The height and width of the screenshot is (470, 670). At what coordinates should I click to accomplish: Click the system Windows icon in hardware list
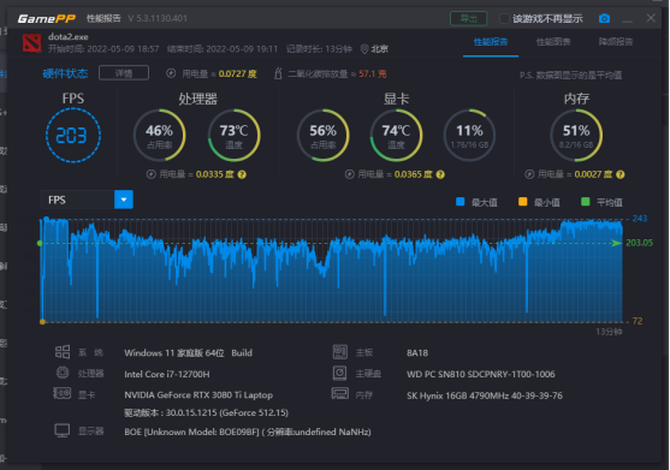click(x=62, y=352)
